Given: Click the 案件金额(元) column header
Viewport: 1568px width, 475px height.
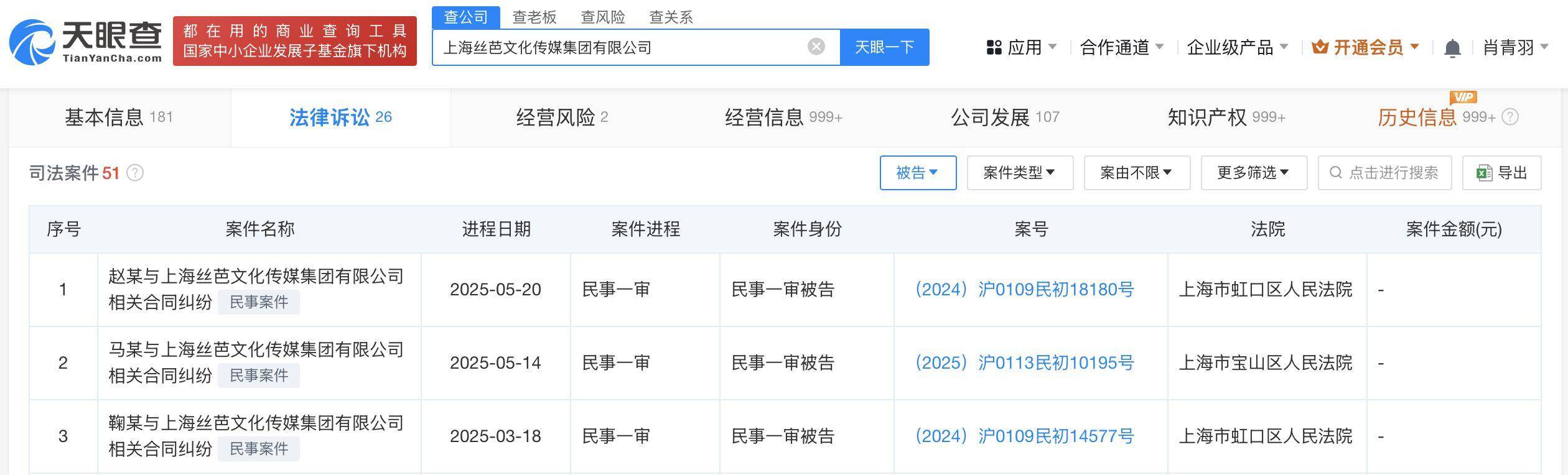Looking at the screenshot, I should point(1454,229).
